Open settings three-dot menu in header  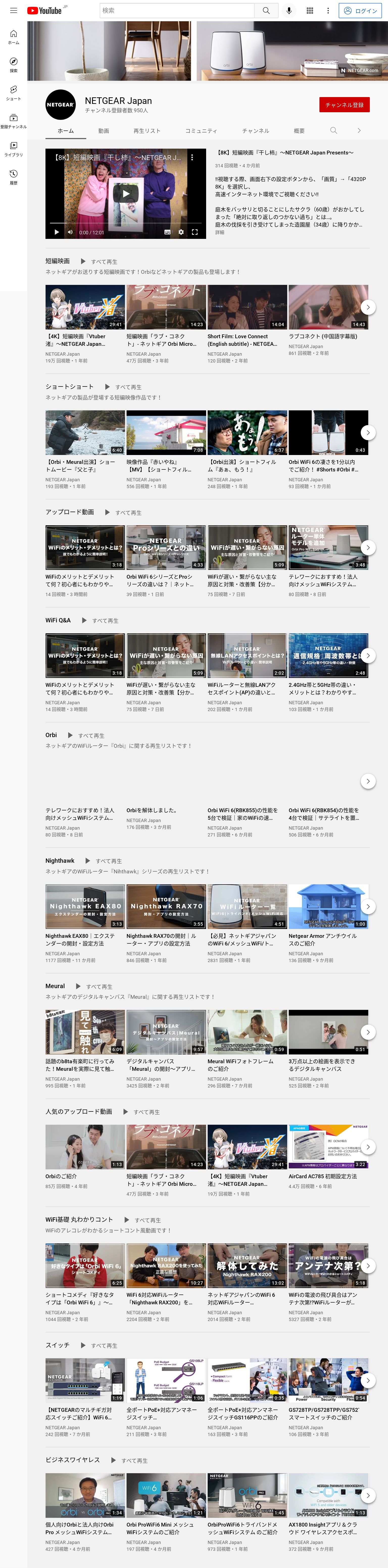(x=328, y=10)
